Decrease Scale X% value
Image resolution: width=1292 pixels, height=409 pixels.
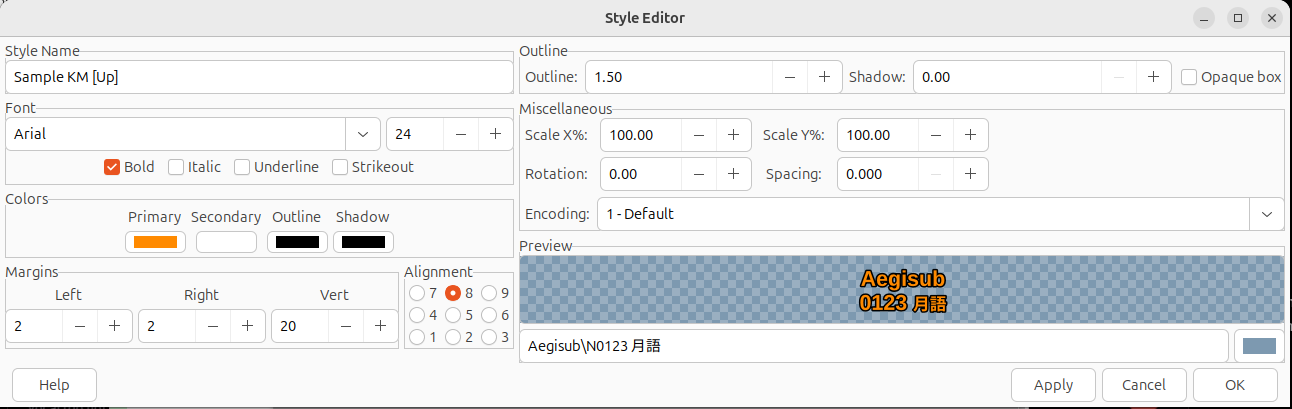[x=699, y=135]
